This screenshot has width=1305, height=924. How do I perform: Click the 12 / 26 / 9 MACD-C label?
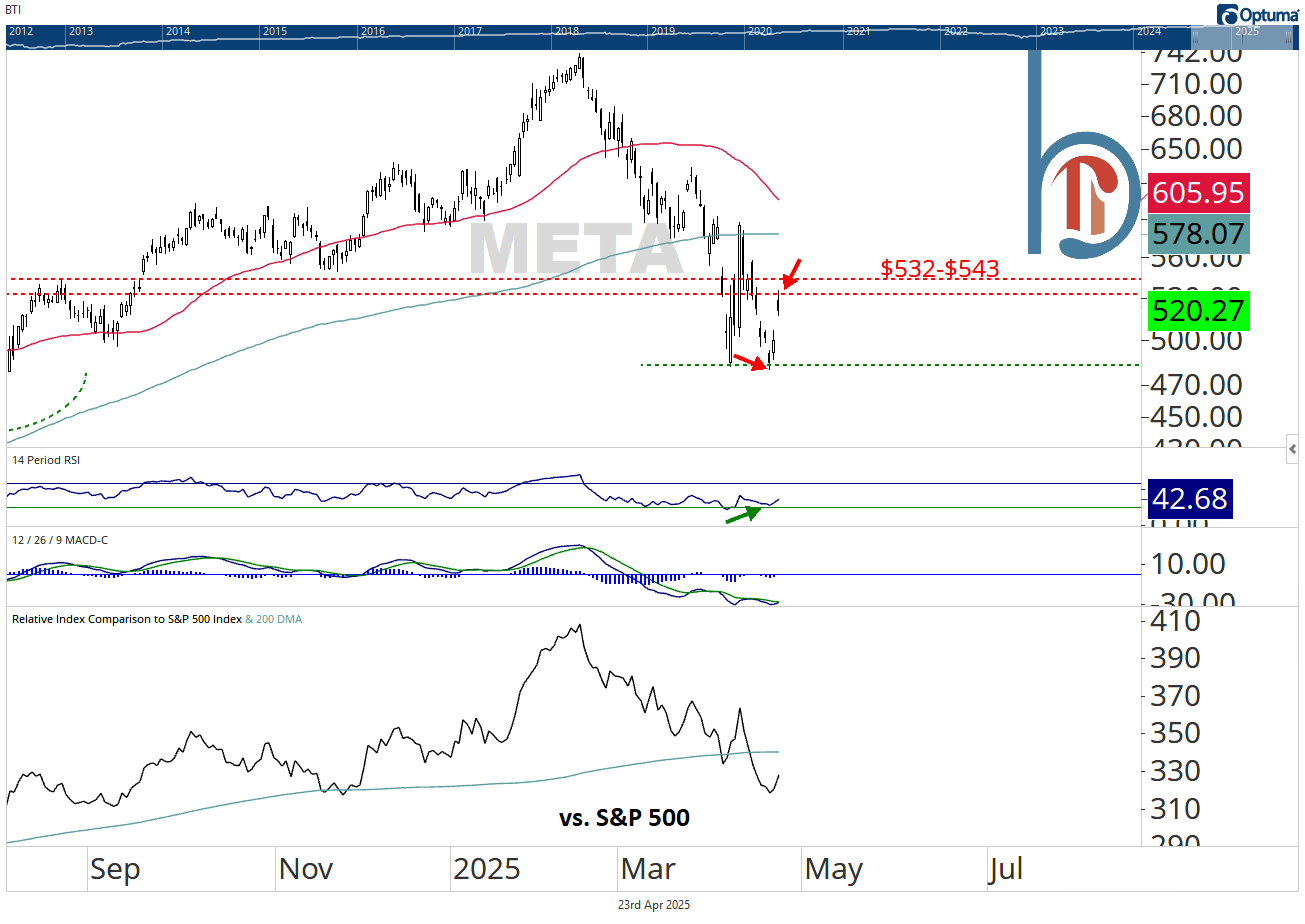[60, 540]
